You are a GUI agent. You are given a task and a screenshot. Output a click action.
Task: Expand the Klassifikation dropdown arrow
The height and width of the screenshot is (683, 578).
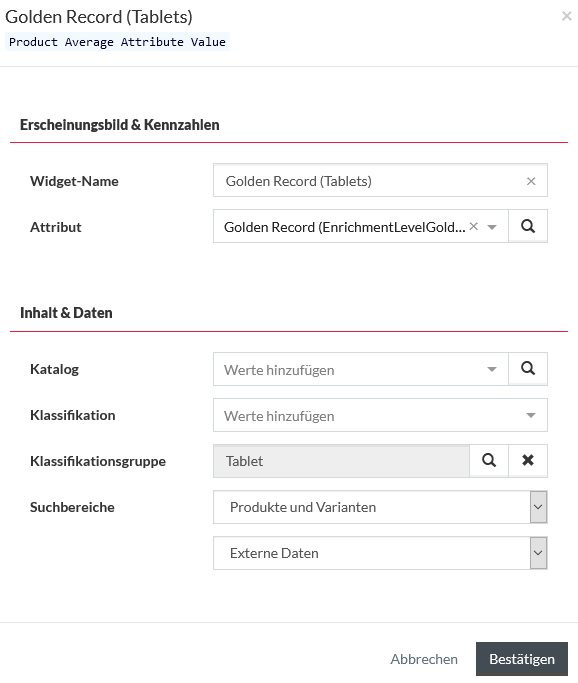point(531,416)
